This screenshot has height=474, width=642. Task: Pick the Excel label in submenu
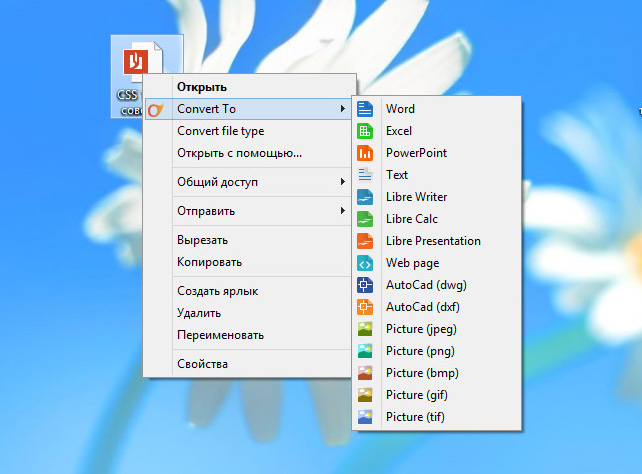[x=399, y=131]
